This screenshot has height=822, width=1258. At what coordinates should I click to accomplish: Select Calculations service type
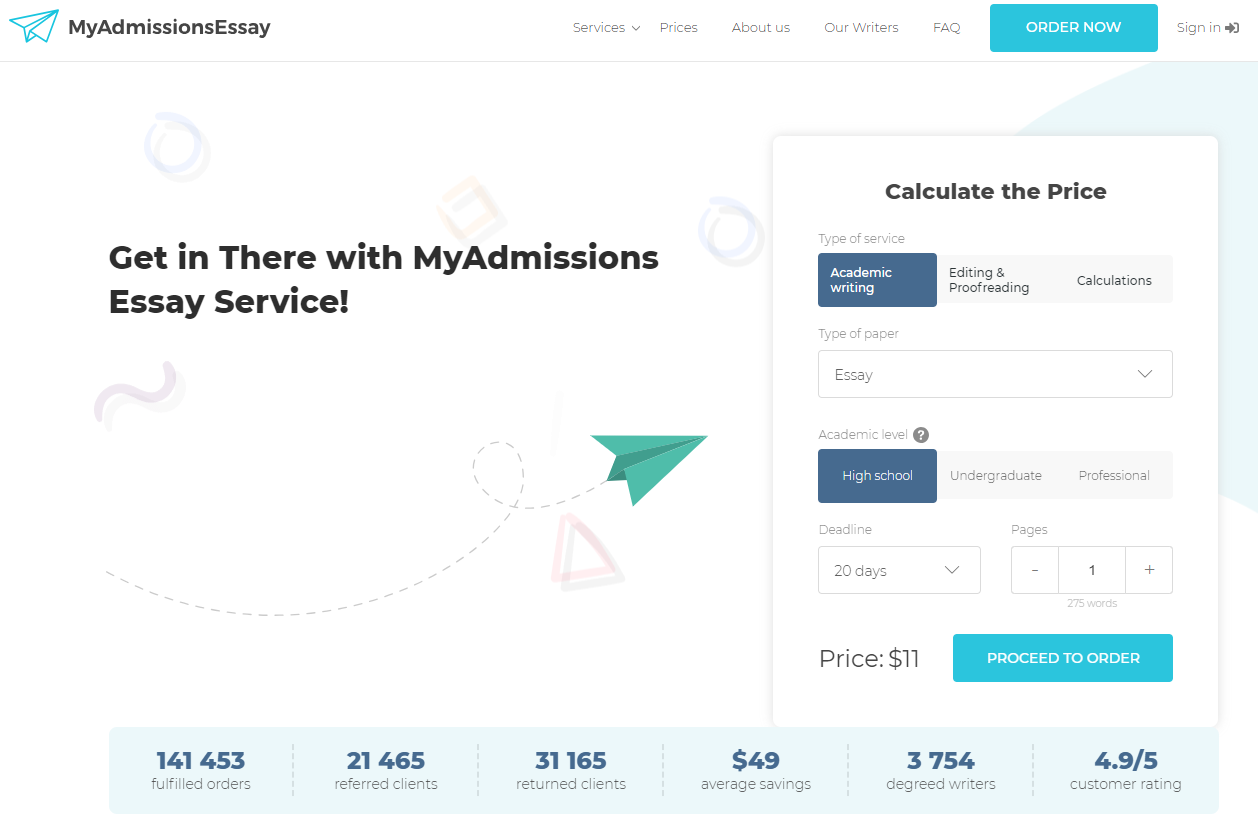click(x=1114, y=280)
